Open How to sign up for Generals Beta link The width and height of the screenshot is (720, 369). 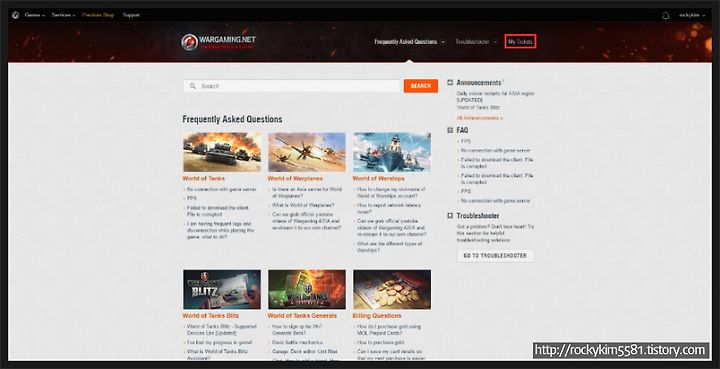(297, 330)
